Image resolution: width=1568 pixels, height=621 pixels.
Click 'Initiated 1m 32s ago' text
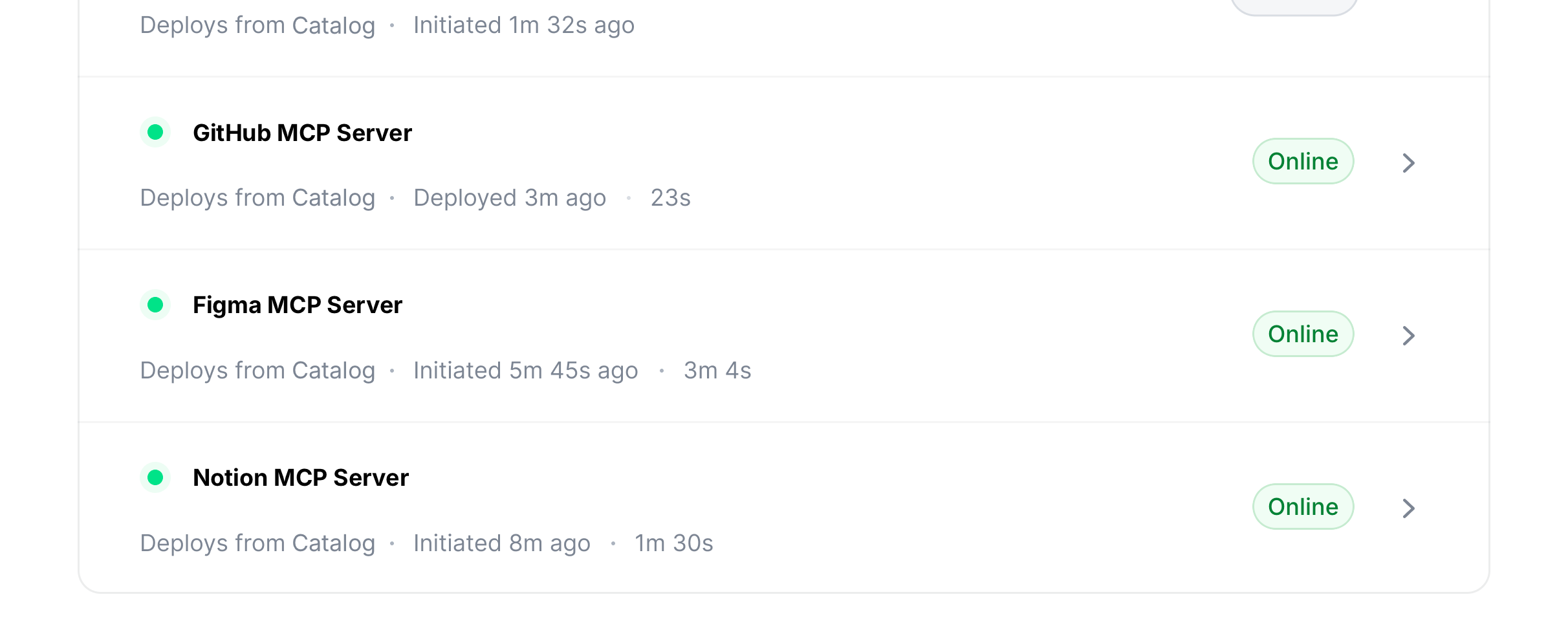click(524, 25)
